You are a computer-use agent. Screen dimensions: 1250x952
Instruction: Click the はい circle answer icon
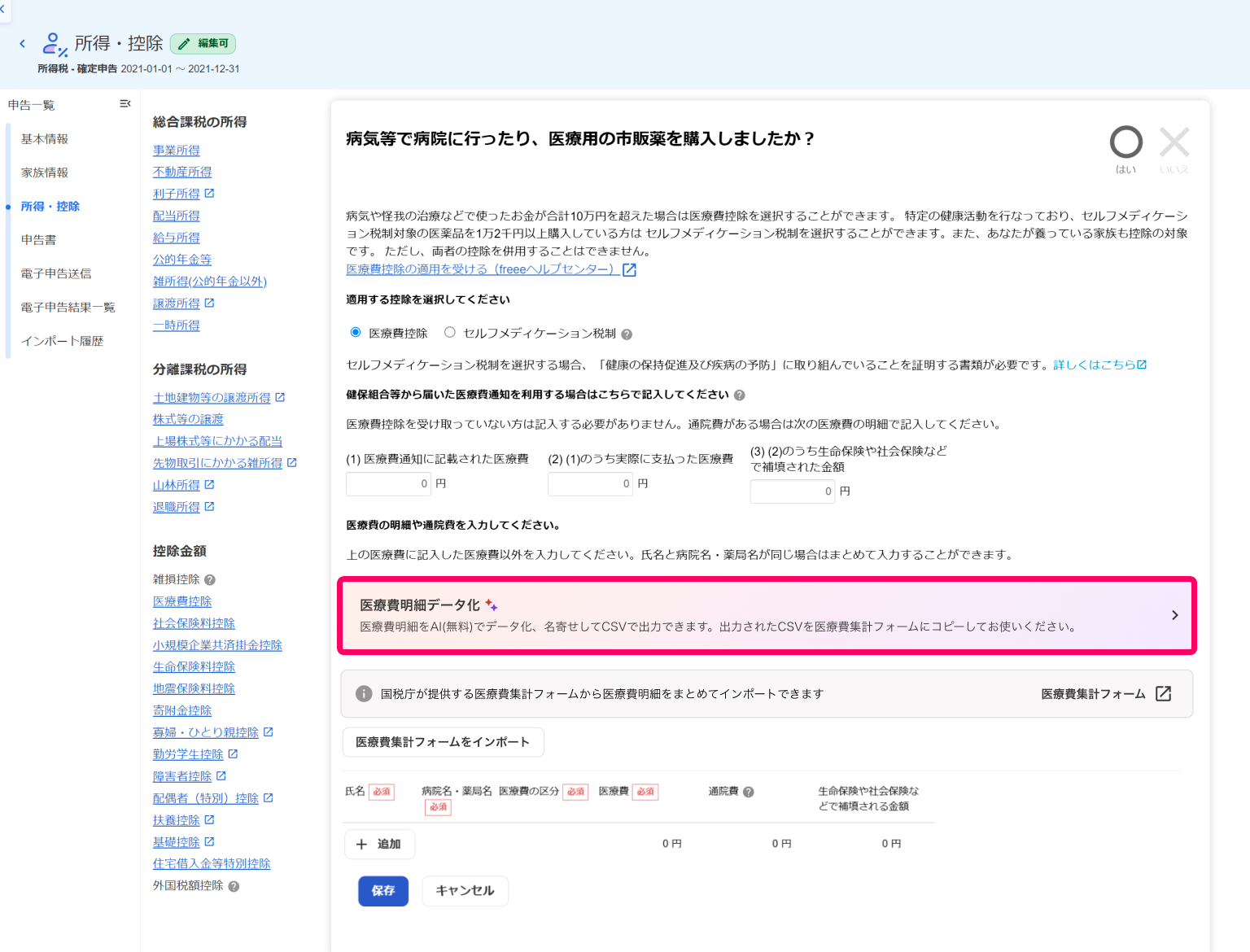pos(1126,142)
